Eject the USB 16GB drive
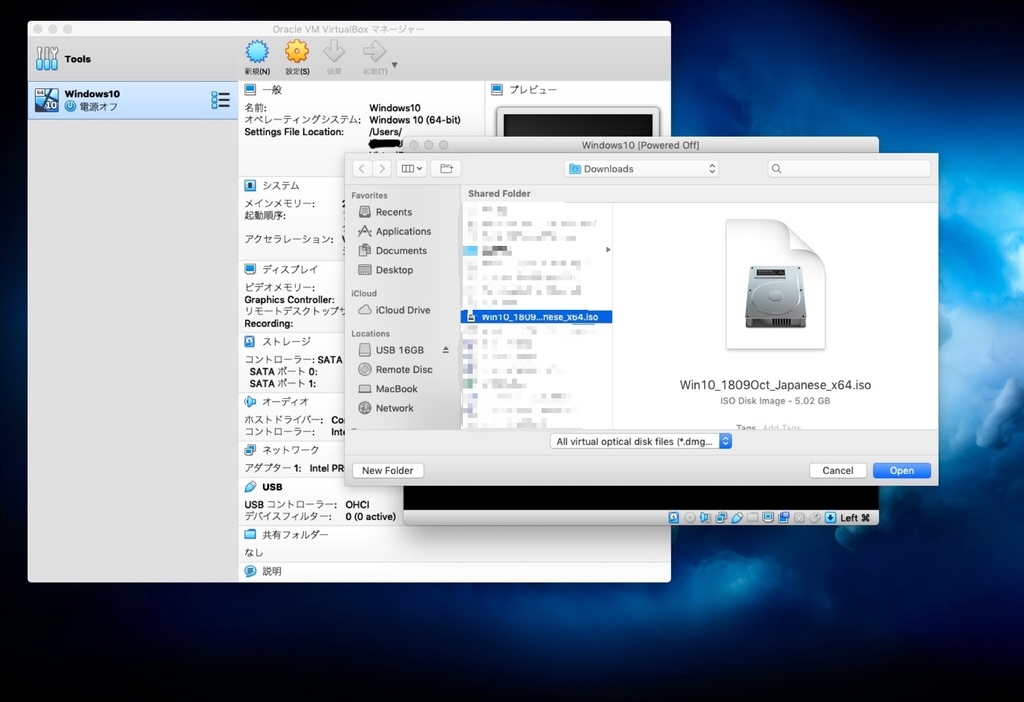The height and width of the screenshot is (702, 1024). [445, 350]
